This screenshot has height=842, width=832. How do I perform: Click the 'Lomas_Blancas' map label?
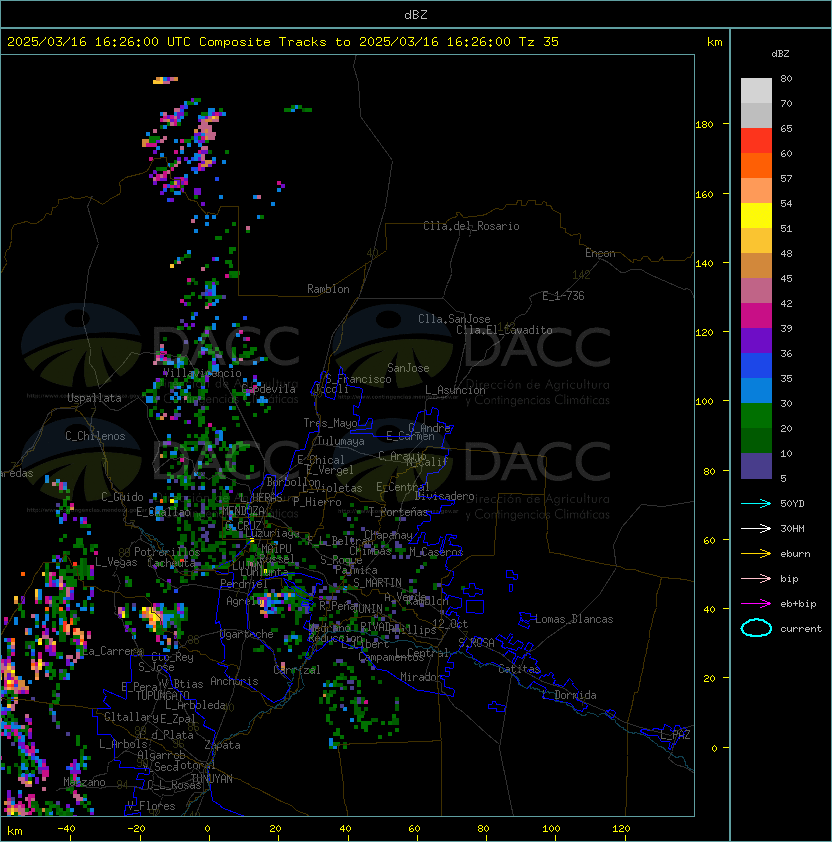click(x=574, y=619)
